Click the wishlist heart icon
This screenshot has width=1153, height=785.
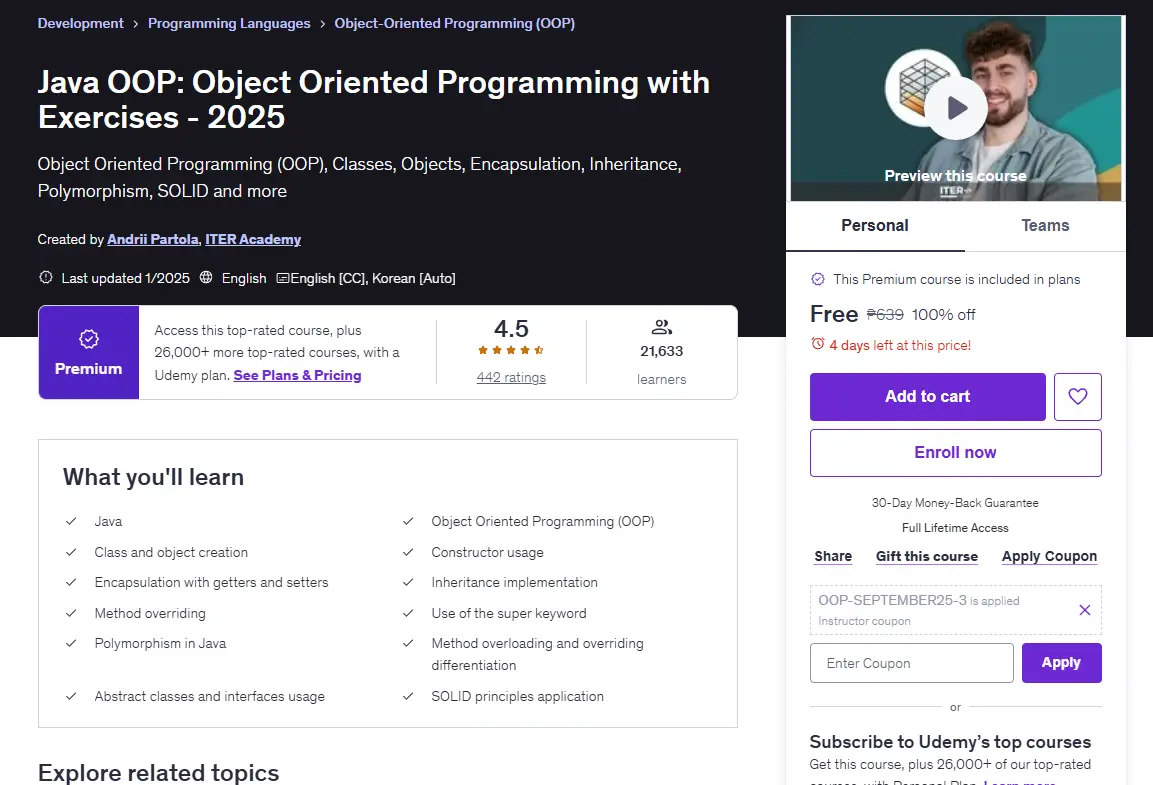tap(1077, 397)
